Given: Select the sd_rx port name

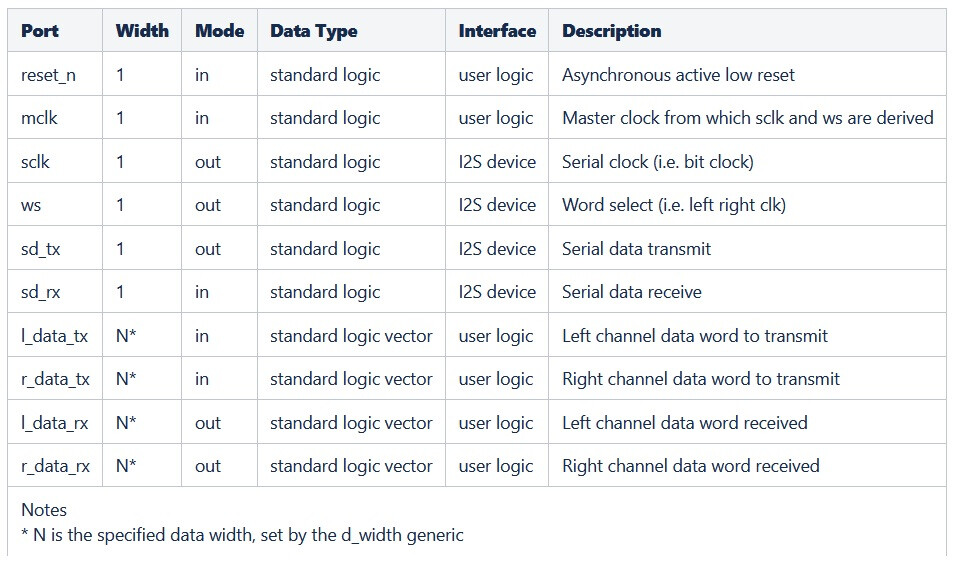Looking at the screenshot, I should tap(41, 292).
